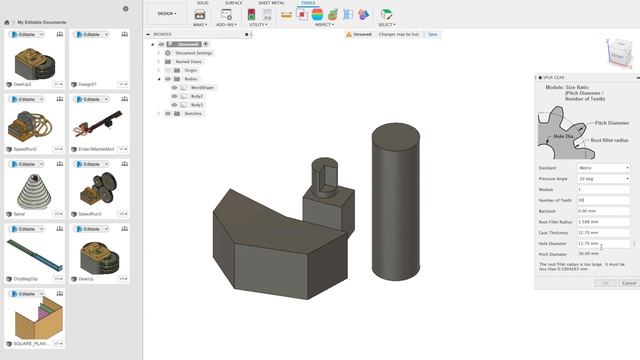Switch to the Sheet Metal tab
Screen dimensions: 640x360
(x=271, y=3)
